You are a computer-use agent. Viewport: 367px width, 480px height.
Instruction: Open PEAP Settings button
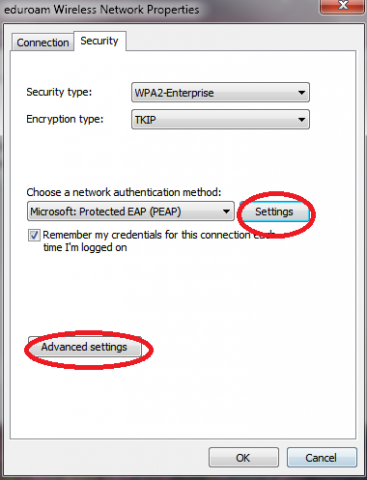tap(274, 212)
